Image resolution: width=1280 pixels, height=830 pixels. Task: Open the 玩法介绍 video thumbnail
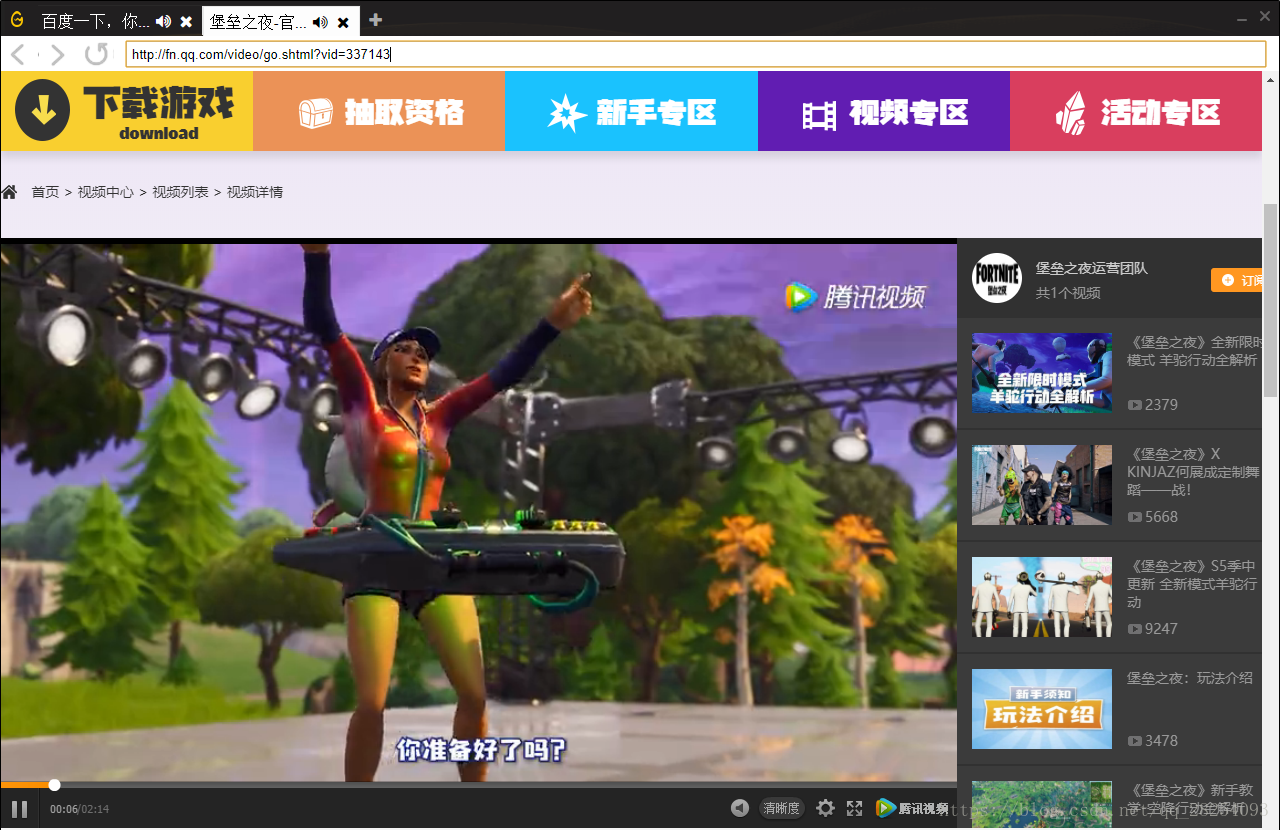[x=1042, y=709]
